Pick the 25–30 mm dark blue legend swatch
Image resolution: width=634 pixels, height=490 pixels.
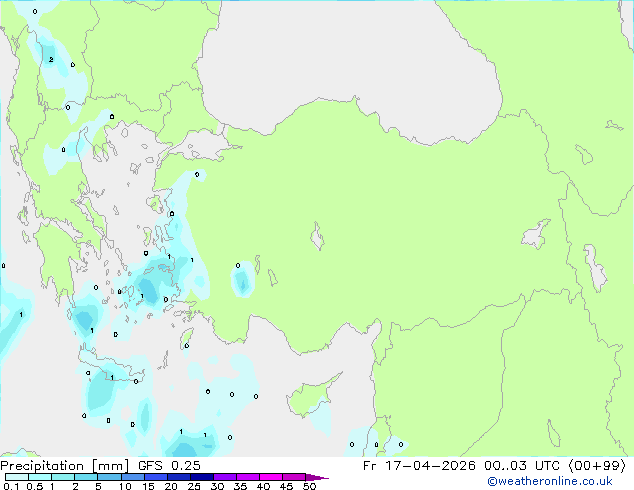[201, 477]
